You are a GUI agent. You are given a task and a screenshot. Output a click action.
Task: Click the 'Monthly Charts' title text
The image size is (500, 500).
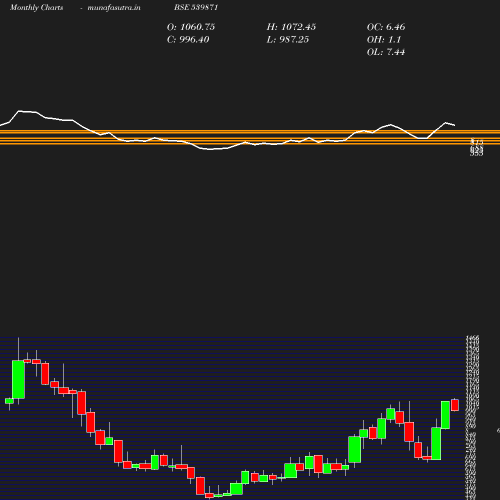coord(36,7)
